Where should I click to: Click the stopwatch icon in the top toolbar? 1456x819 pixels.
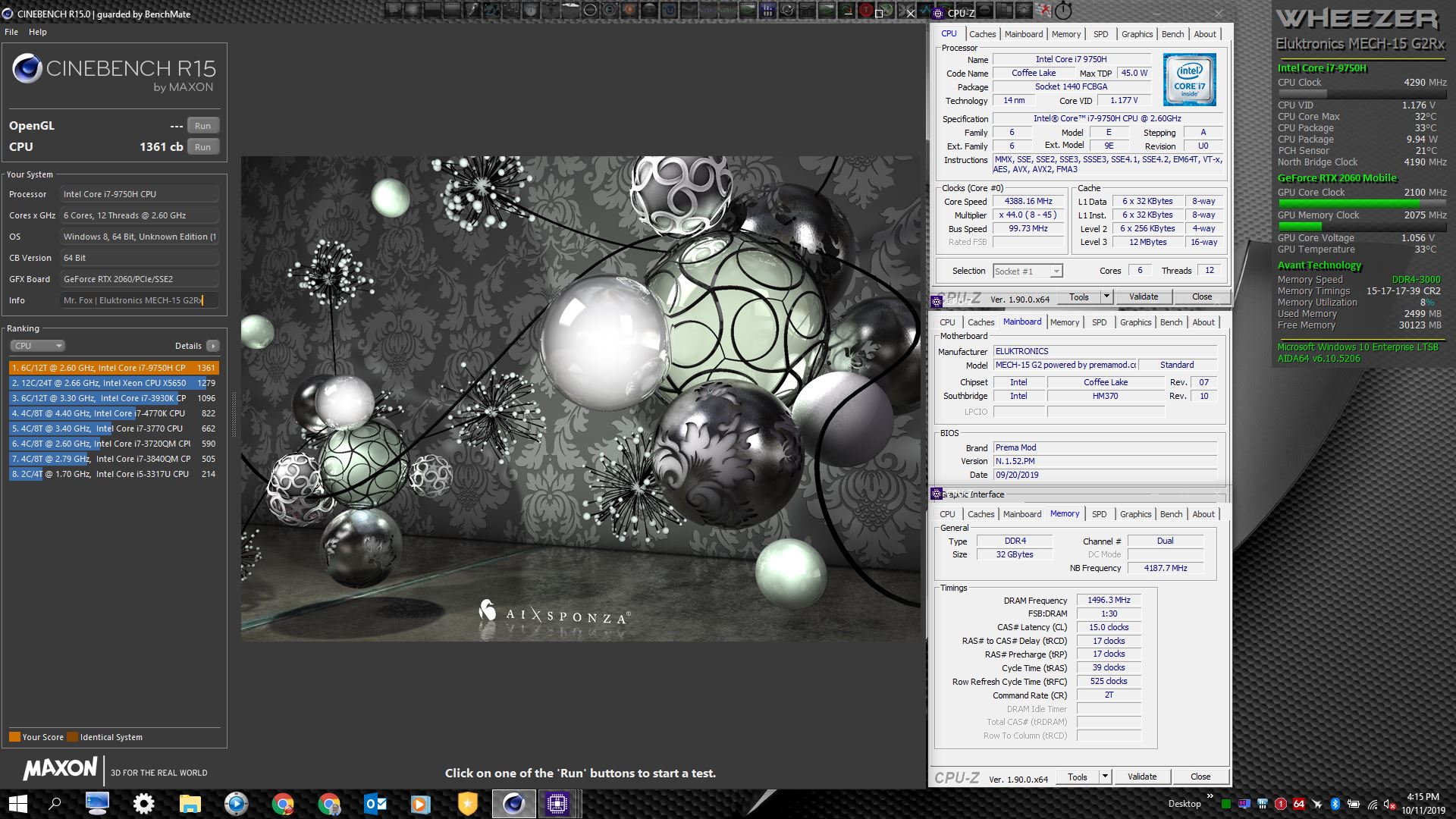(1063, 11)
